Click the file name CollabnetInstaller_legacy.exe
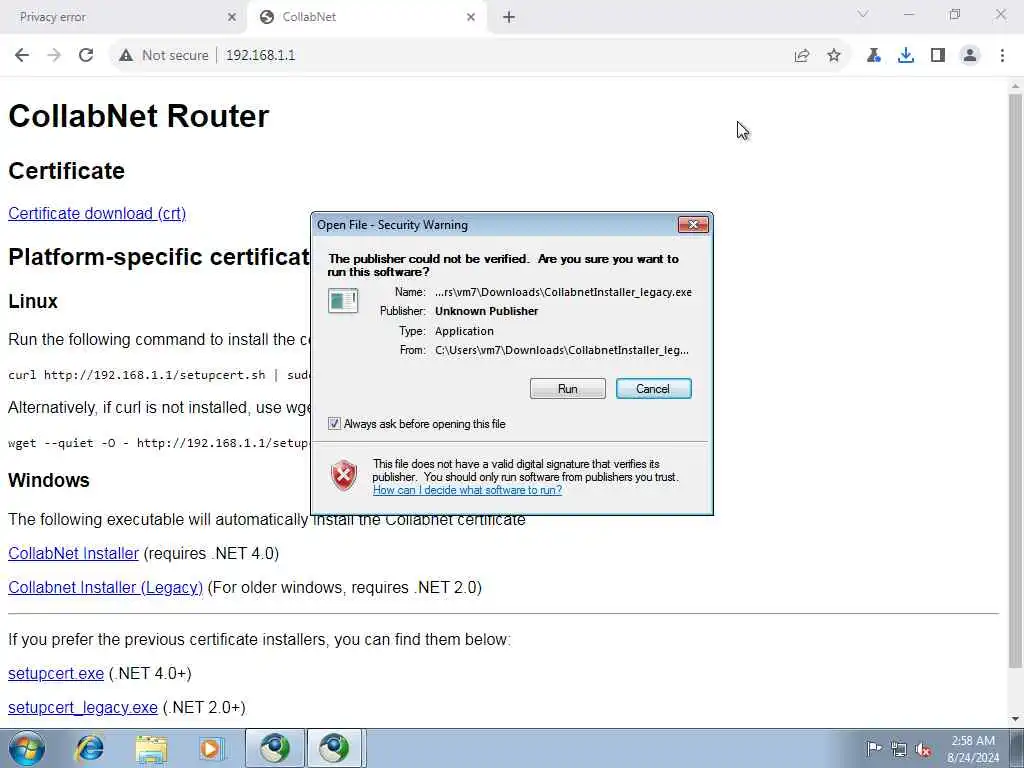The image size is (1024, 768). [x=564, y=292]
